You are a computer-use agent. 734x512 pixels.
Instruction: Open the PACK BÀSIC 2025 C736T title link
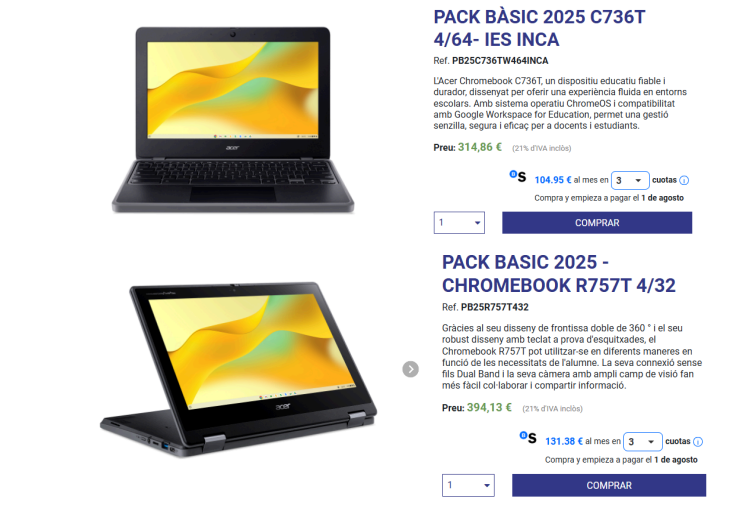539,28
